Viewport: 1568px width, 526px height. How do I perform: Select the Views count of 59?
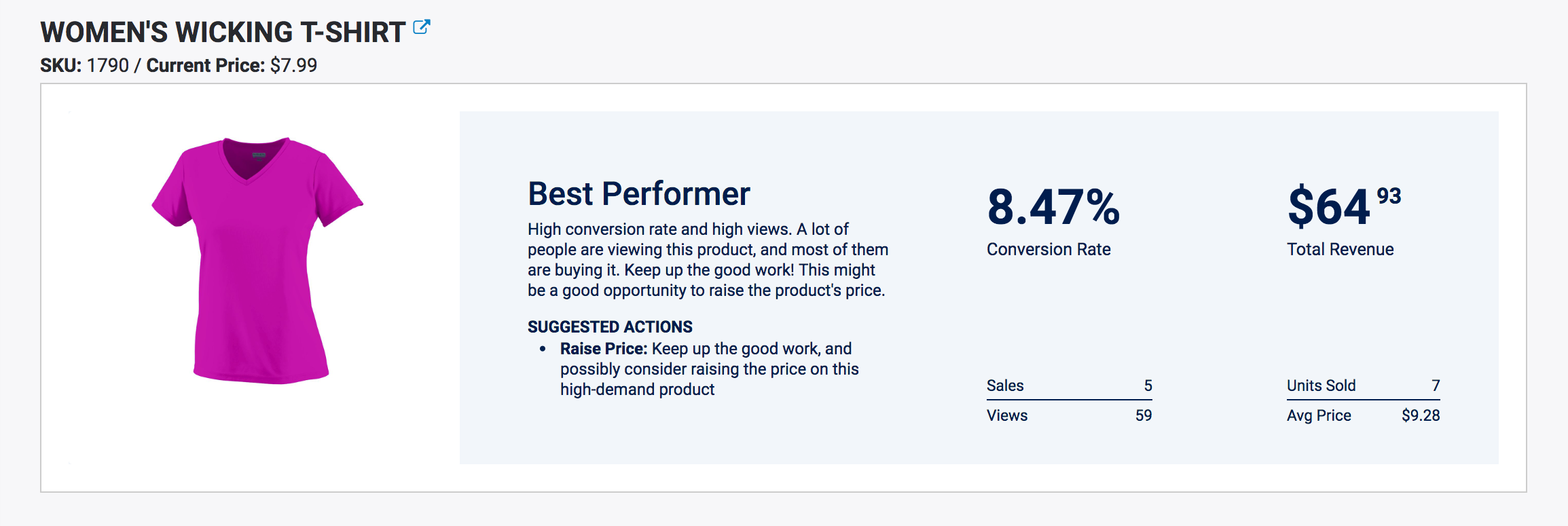(x=1144, y=415)
